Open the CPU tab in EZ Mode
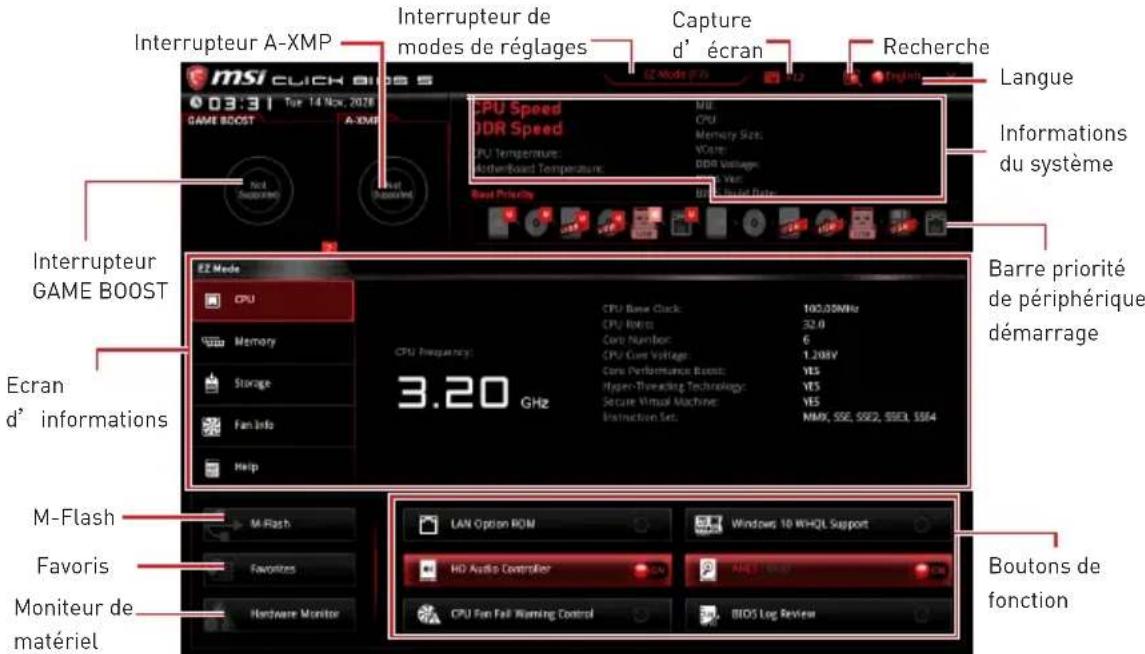The width and height of the screenshot is (1145, 654). click(273, 300)
